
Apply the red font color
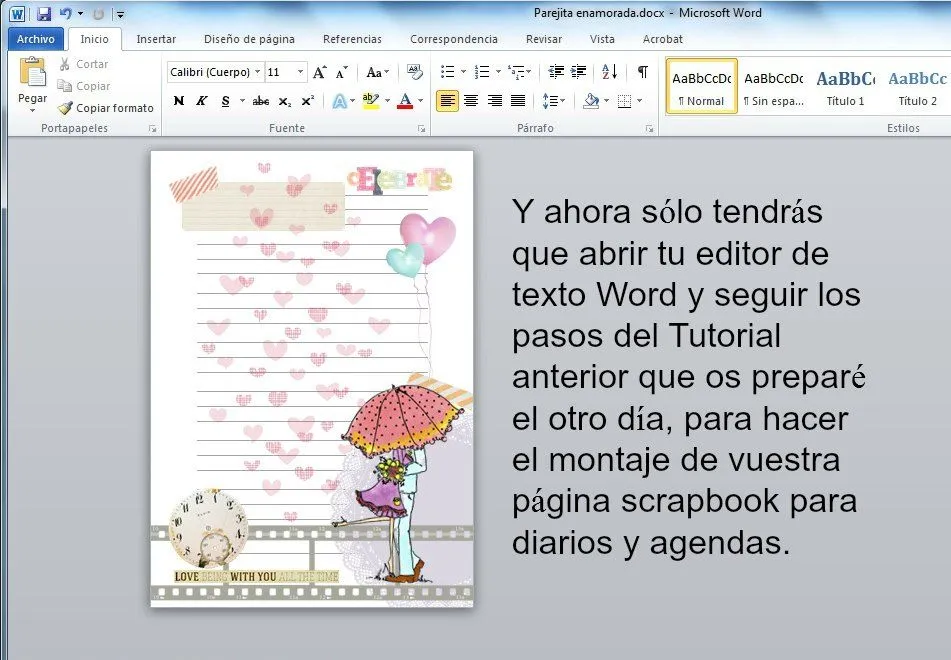[x=405, y=101]
